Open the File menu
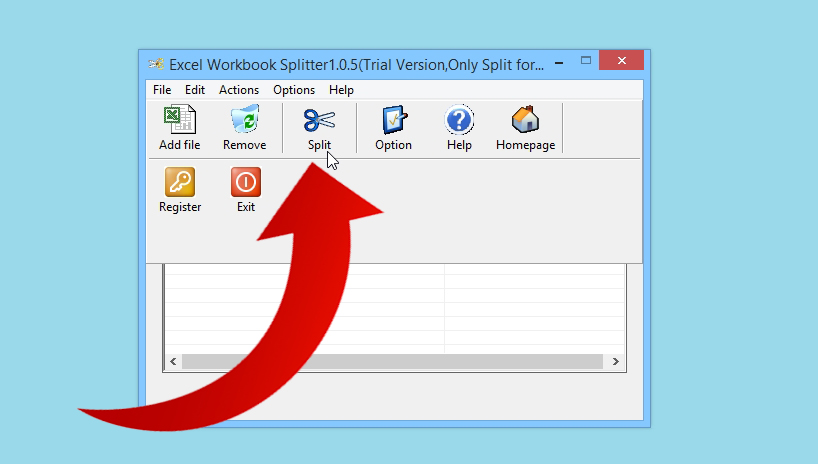The image size is (818, 464). pos(162,90)
